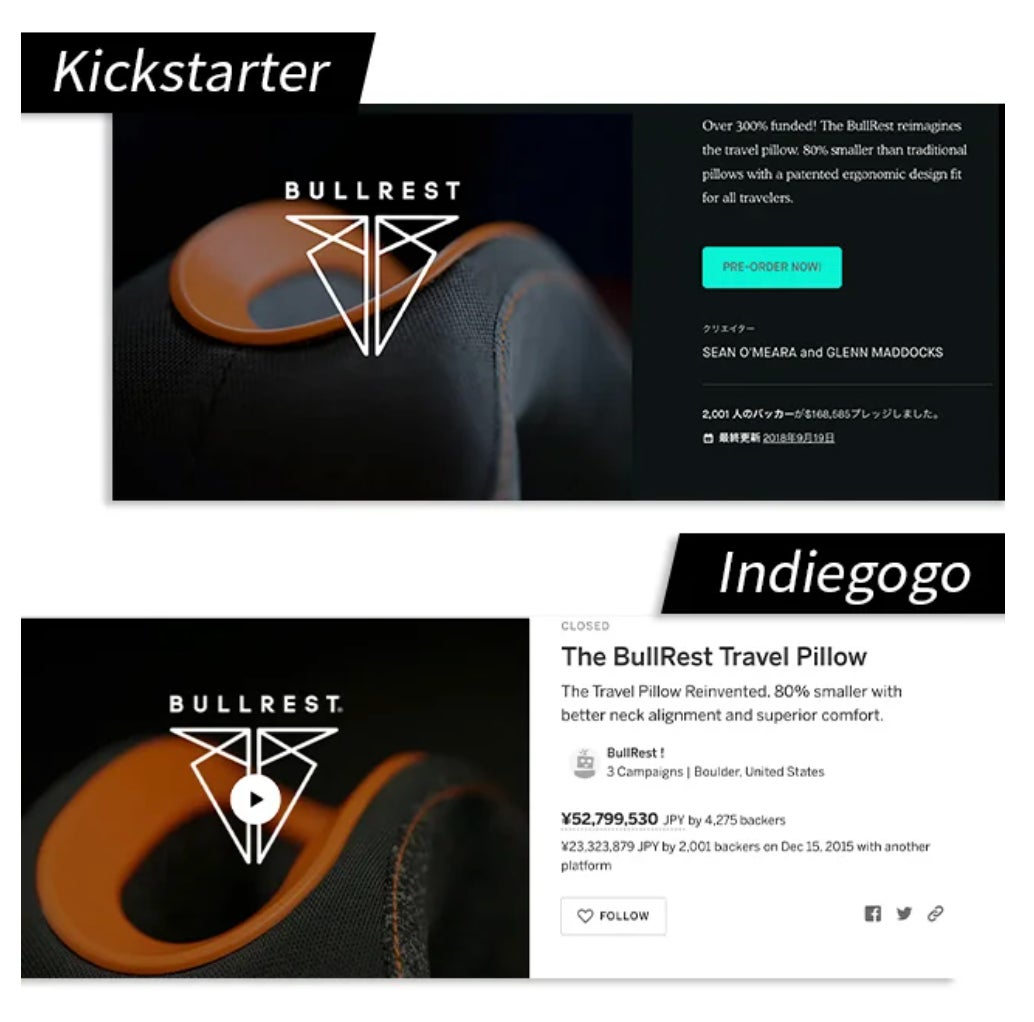Open the BullRest ! campaigner avatar
The height and width of the screenshot is (1022, 1034).
click(584, 763)
